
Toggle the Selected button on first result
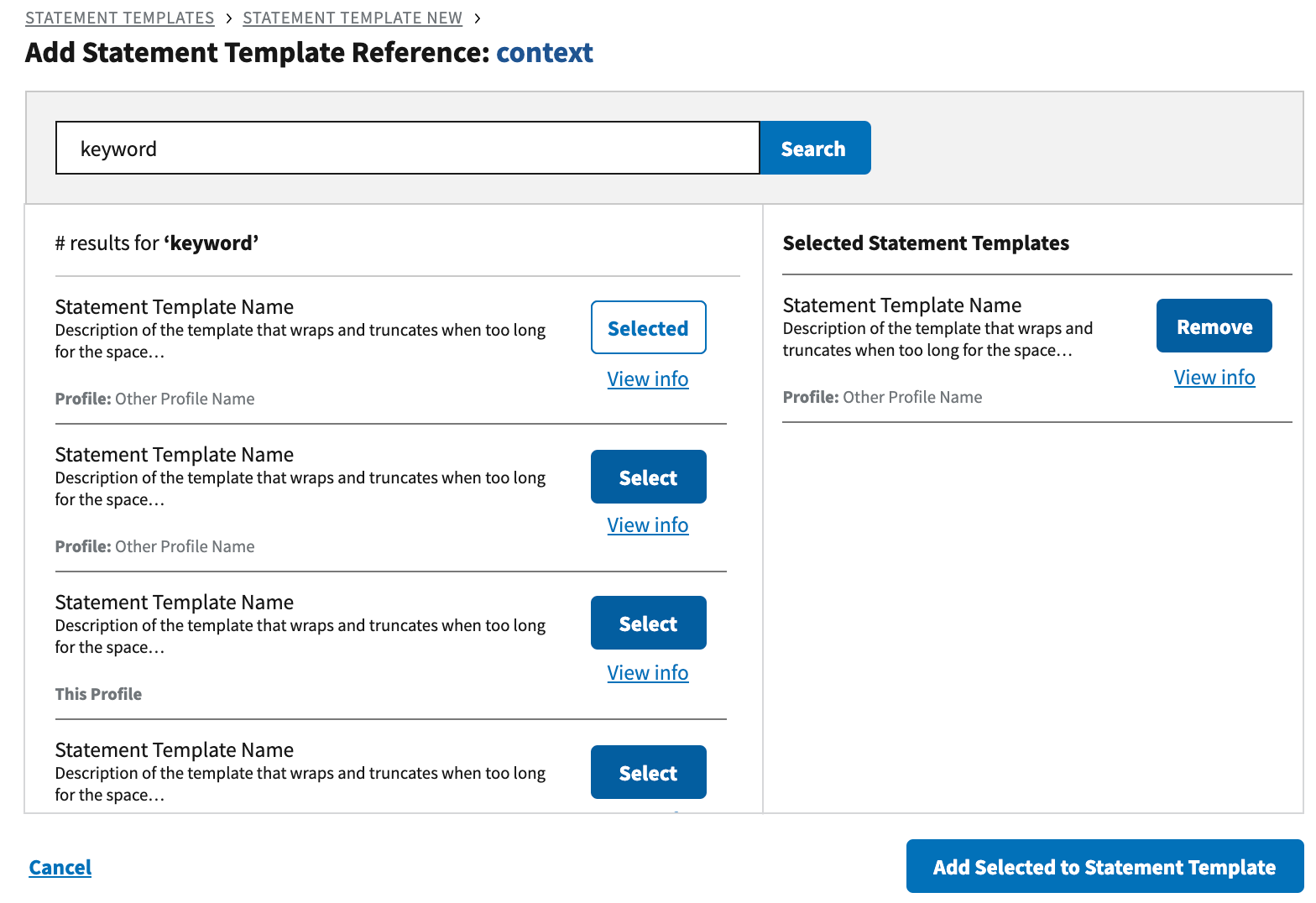pyautogui.click(x=648, y=328)
